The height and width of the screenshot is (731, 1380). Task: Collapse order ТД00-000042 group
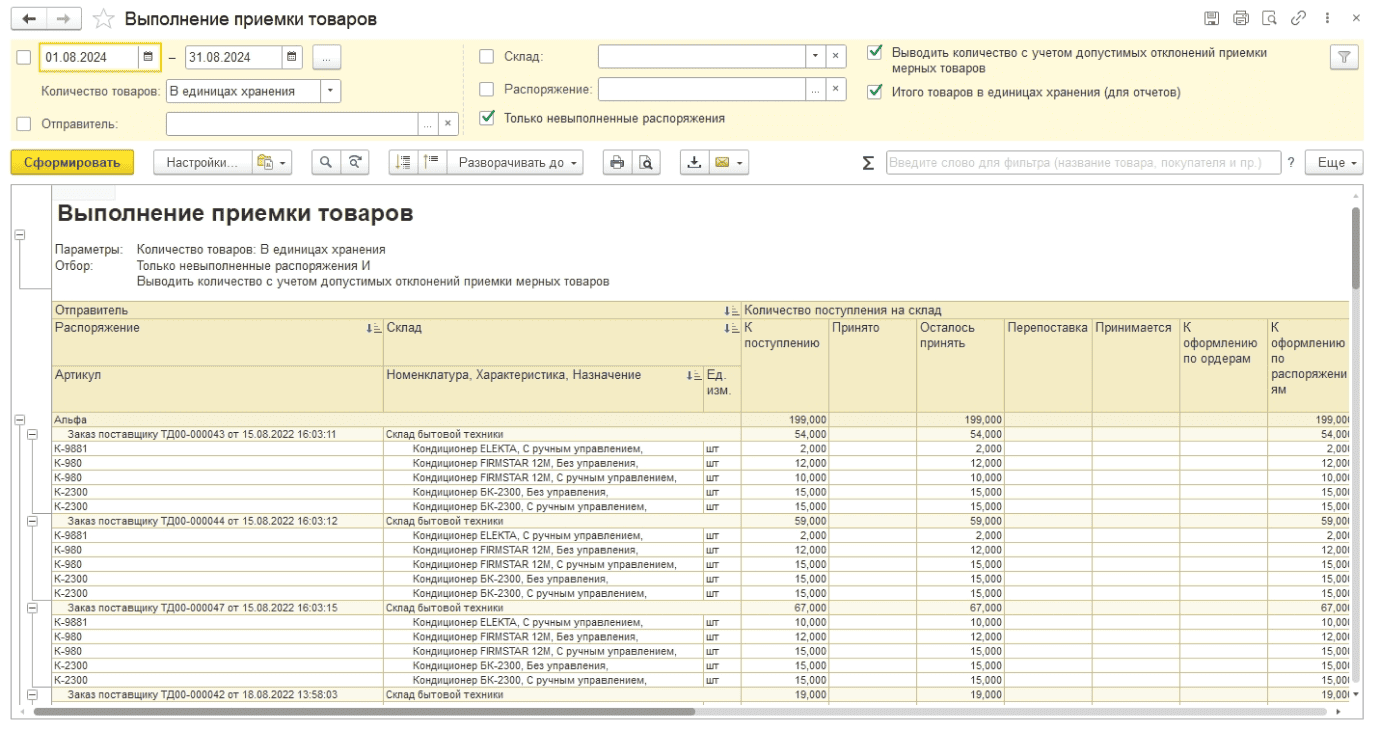(x=32, y=694)
